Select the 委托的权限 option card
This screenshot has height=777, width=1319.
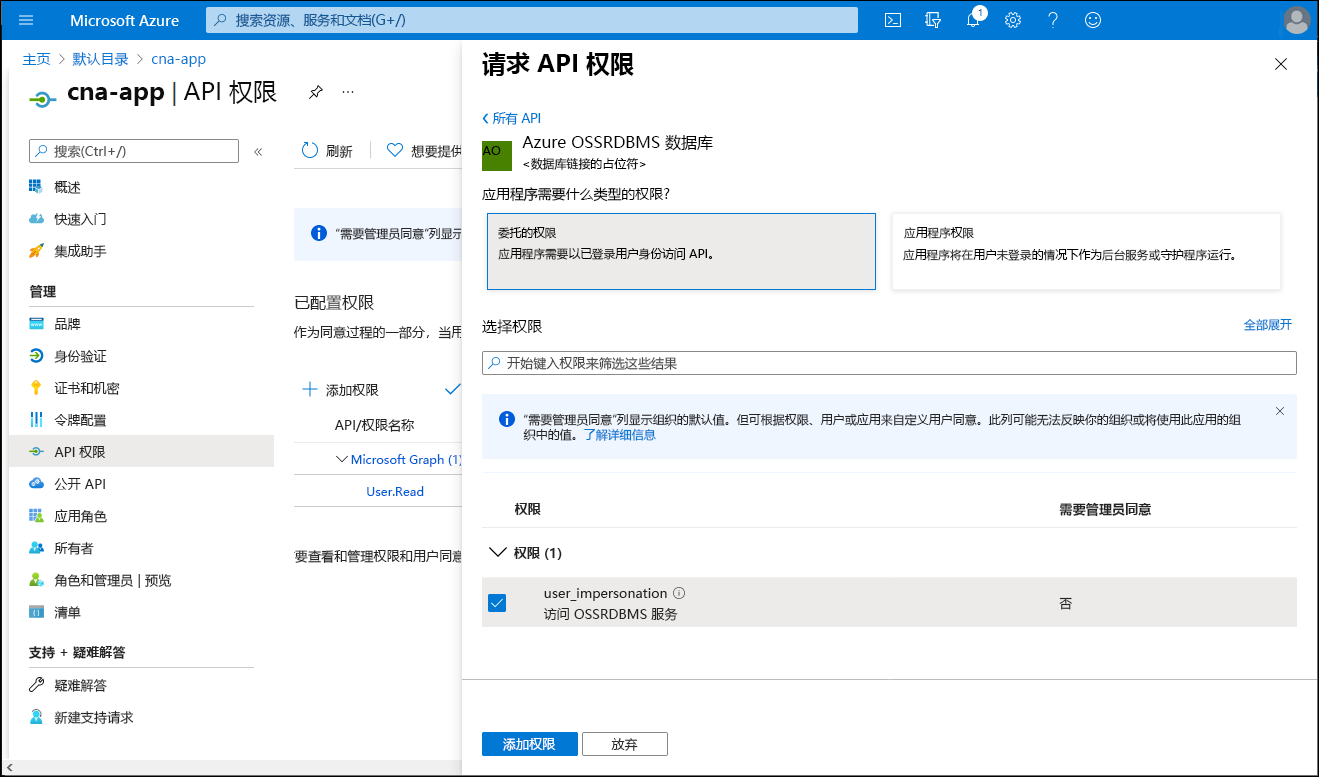tap(681, 251)
